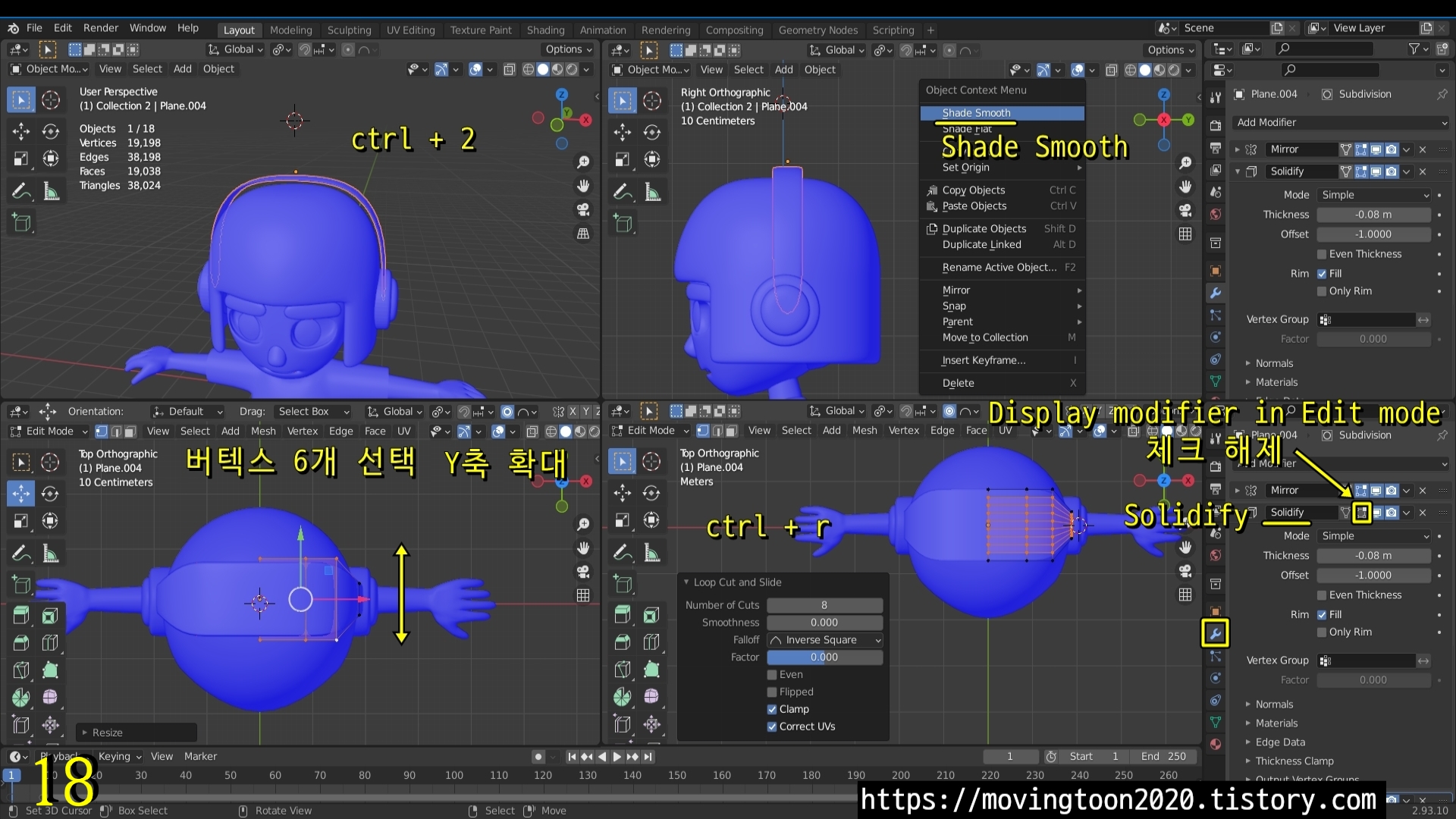Open the Mirror submenu in Object Context Menu
Viewport: 1456px width, 819px height.
pyautogui.click(x=1002, y=290)
